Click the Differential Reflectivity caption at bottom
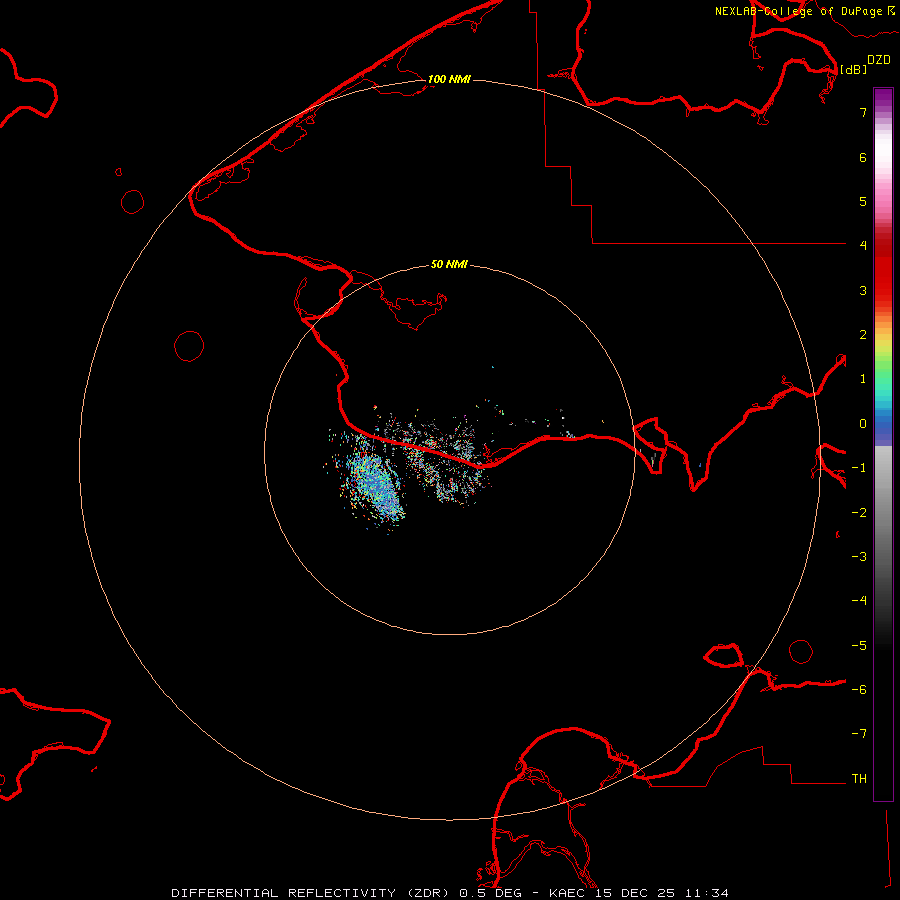This screenshot has width=900, height=900. tap(449, 893)
